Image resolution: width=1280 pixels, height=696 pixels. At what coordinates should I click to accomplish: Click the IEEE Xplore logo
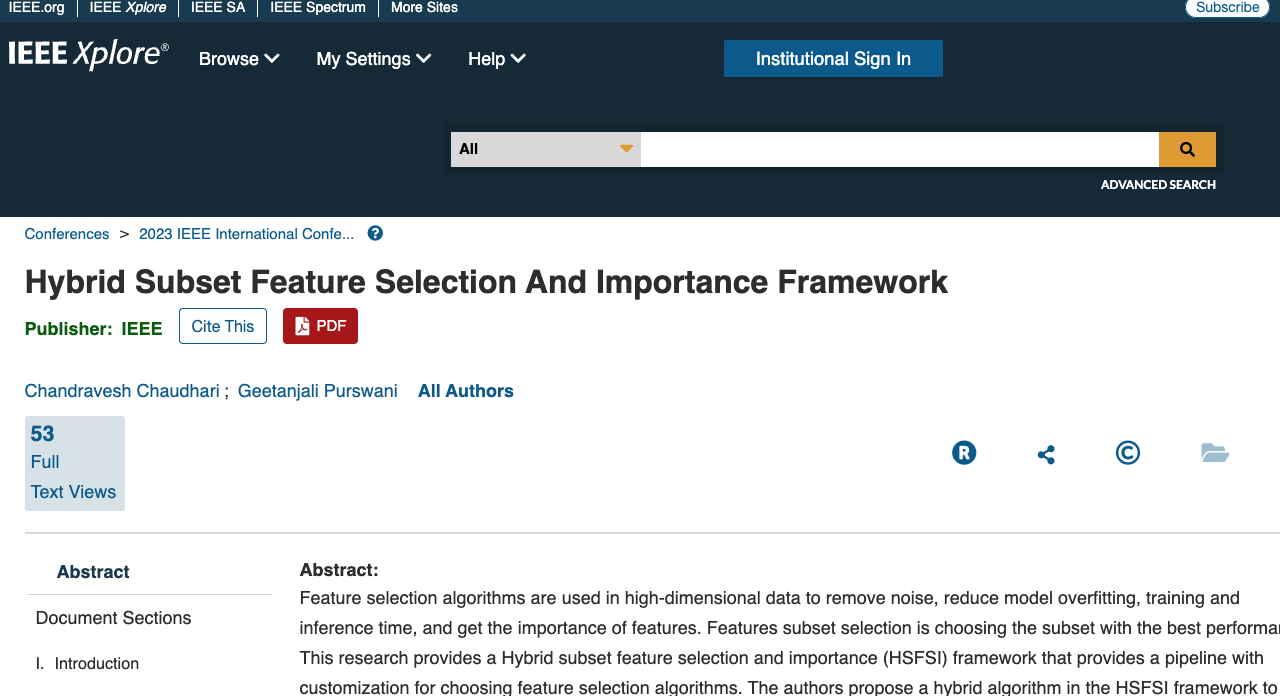pyautogui.click(x=88, y=53)
